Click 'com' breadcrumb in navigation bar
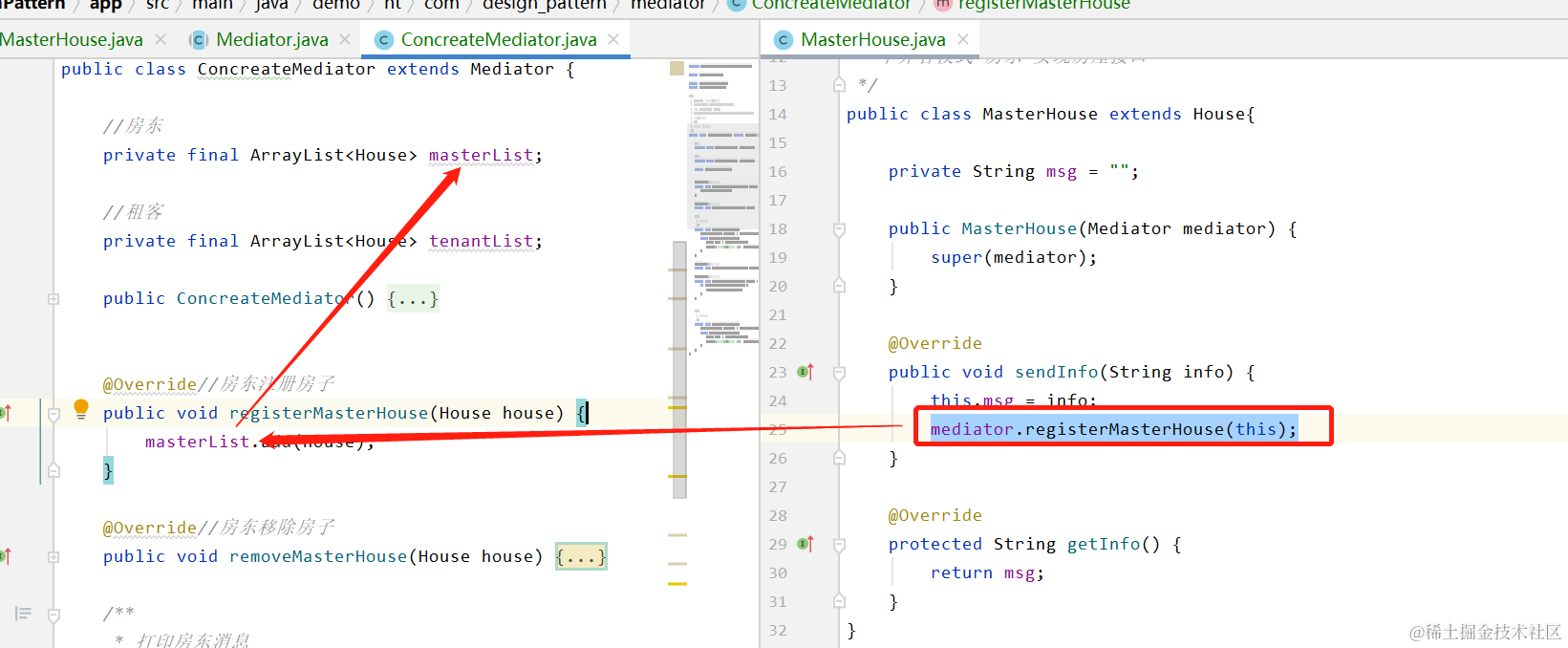 tap(441, 5)
